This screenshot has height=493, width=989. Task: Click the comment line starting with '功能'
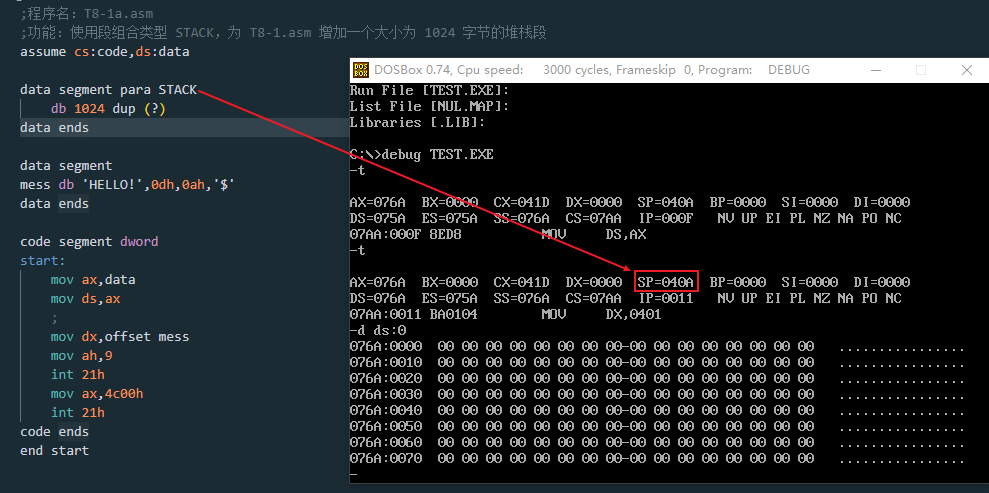pos(283,33)
